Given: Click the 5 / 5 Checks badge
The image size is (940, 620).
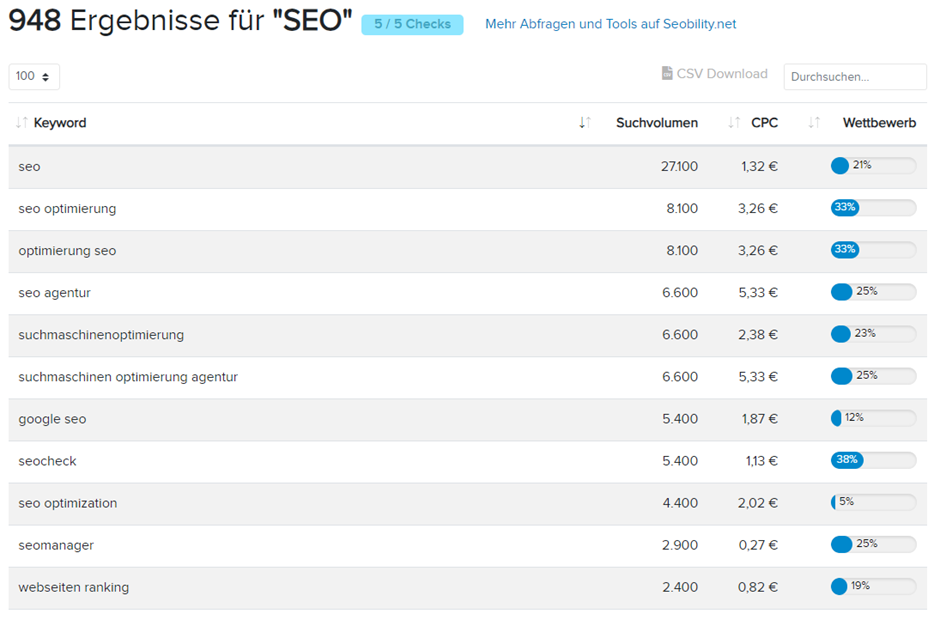Looking at the screenshot, I should pos(412,24).
